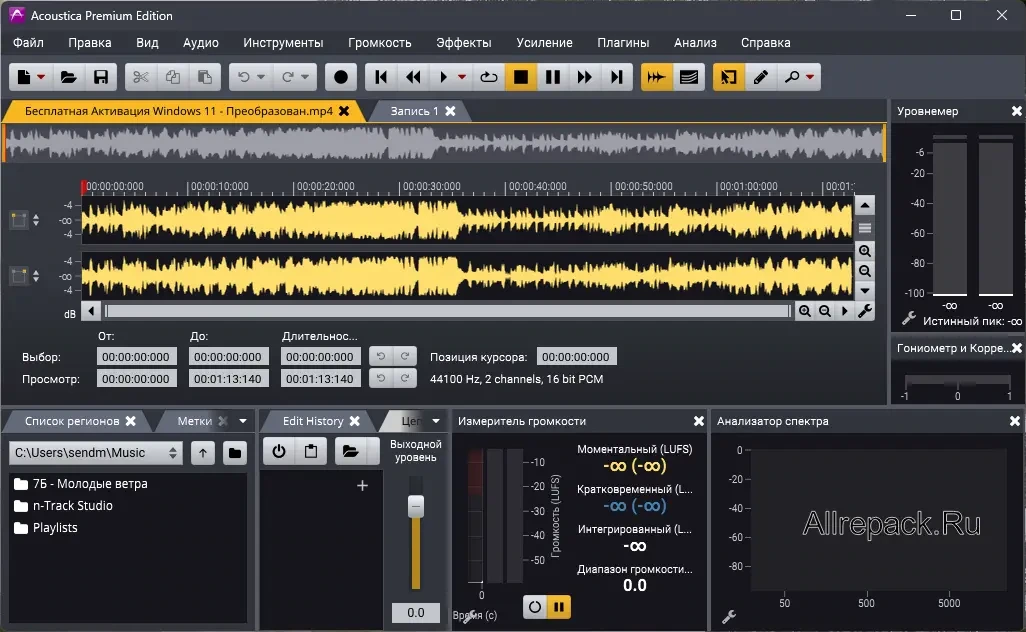Stop playback with the Stop button

click(x=521, y=77)
